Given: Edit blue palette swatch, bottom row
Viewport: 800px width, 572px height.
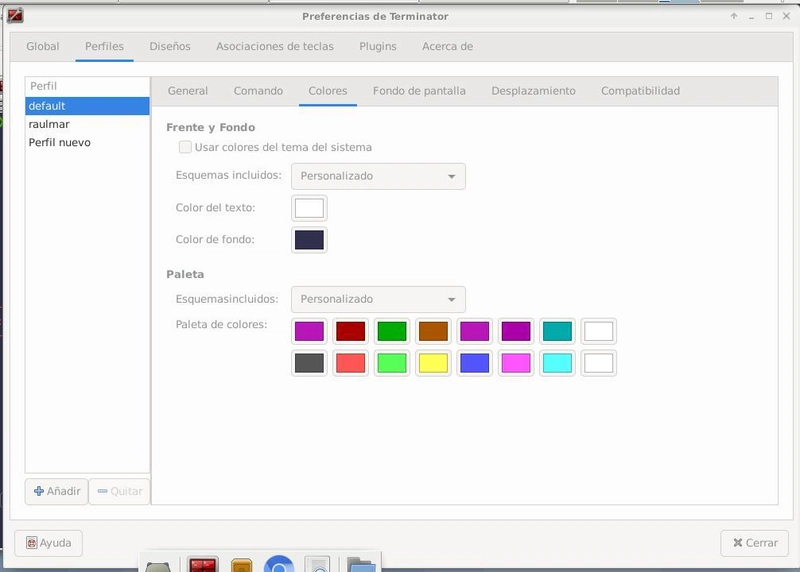Looking at the screenshot, I should pyautogui.click(x=474, y=363).
